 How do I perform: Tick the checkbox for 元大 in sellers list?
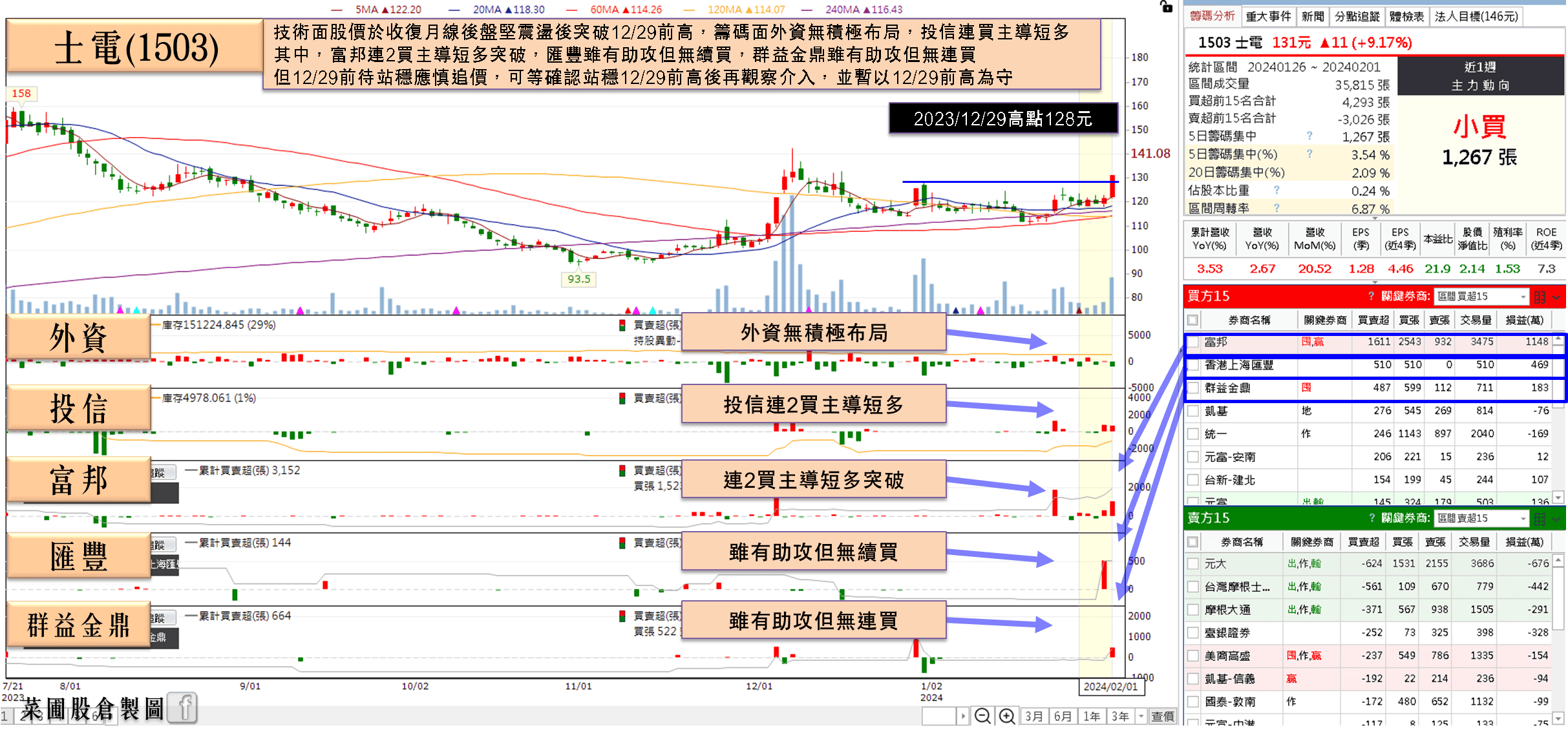tap(1193, 563)
